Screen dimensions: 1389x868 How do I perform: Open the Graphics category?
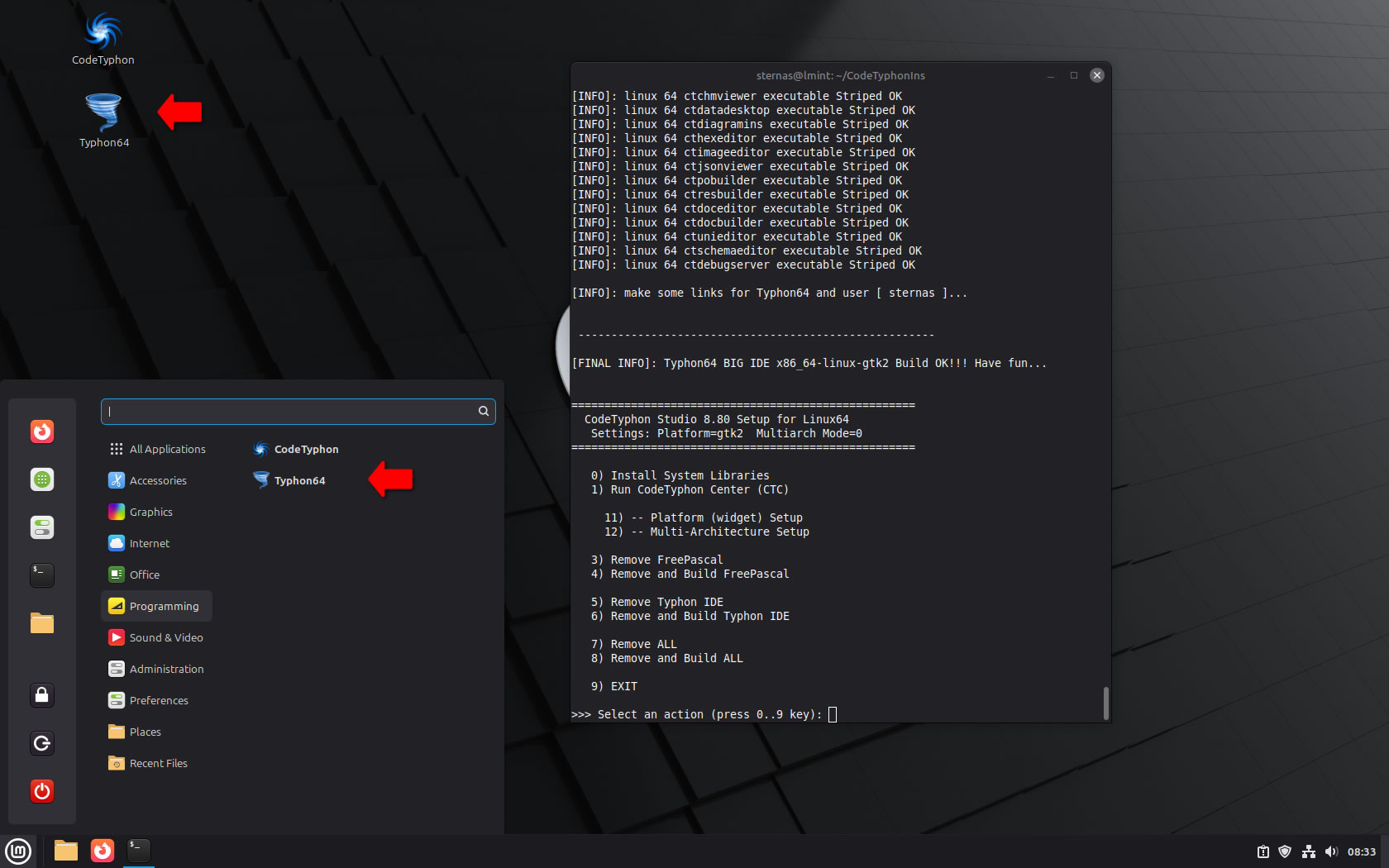157,512
